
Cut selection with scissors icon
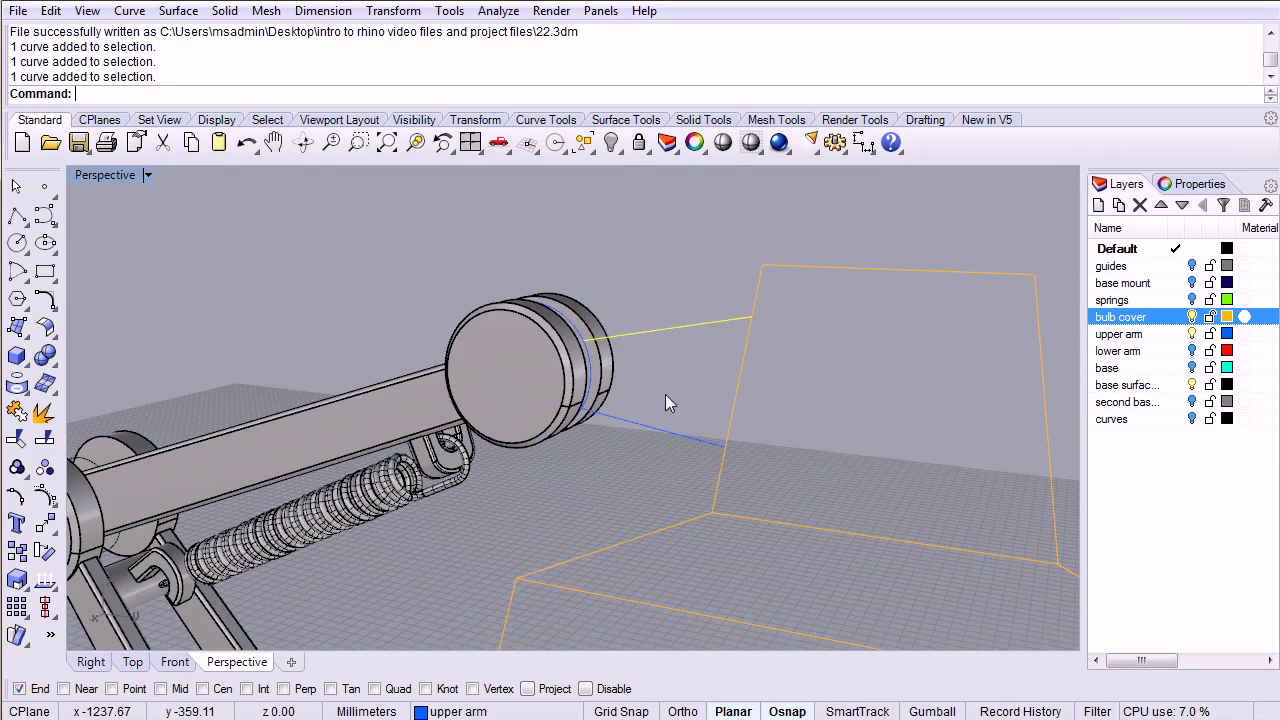click(163, 143)
